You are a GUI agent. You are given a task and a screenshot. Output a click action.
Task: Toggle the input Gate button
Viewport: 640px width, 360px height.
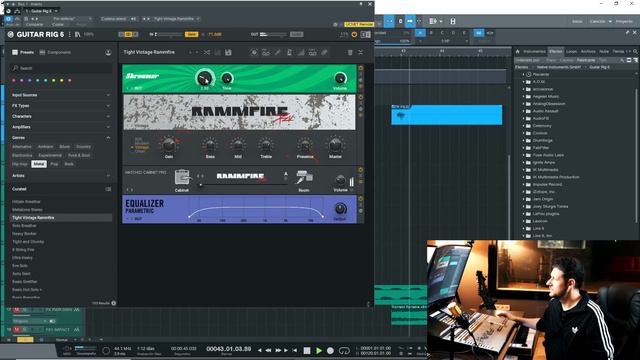pyautogui.click(x=191, y=34)
